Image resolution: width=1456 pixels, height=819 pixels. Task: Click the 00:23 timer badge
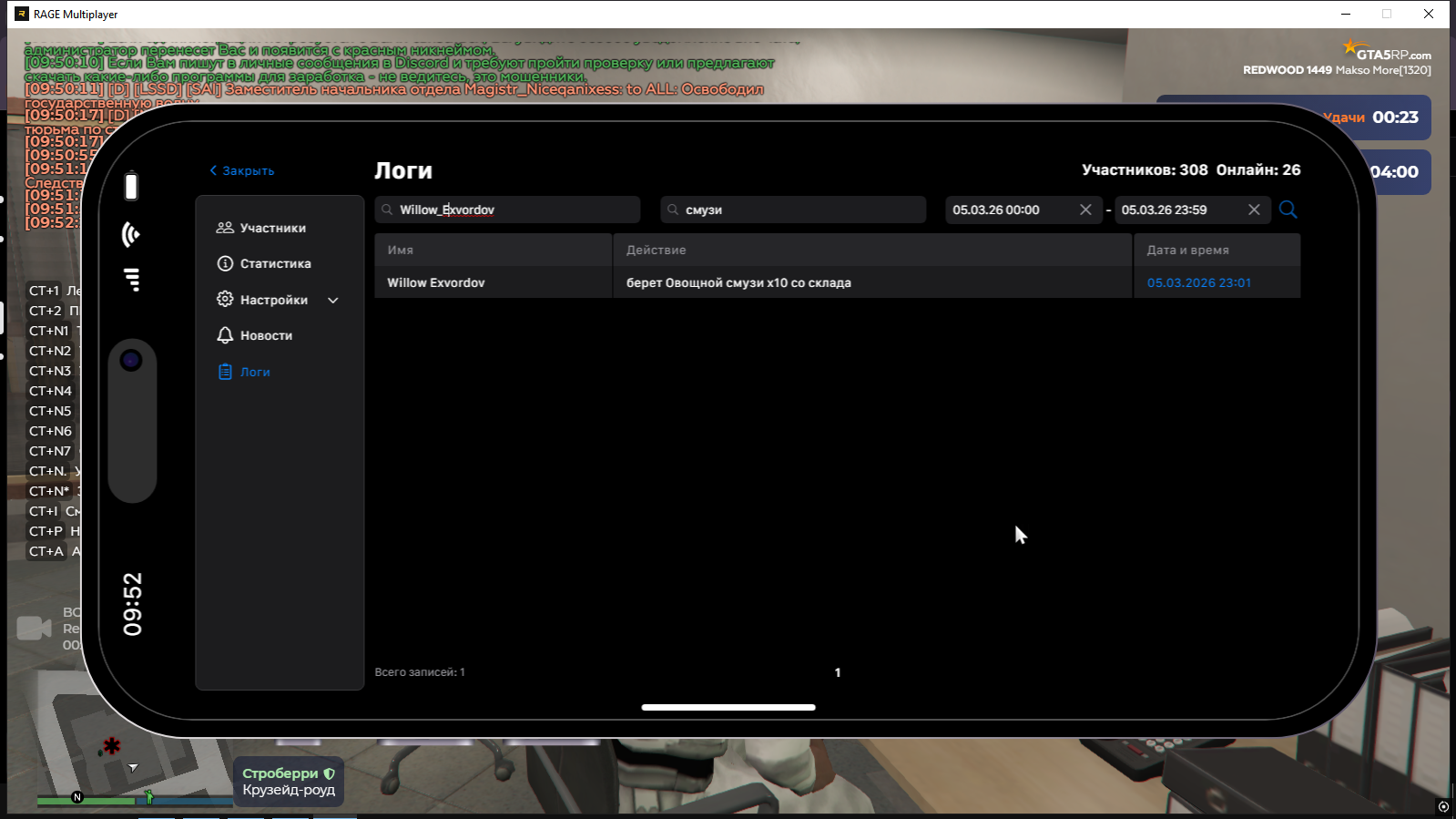click(x=1395, y=118)
